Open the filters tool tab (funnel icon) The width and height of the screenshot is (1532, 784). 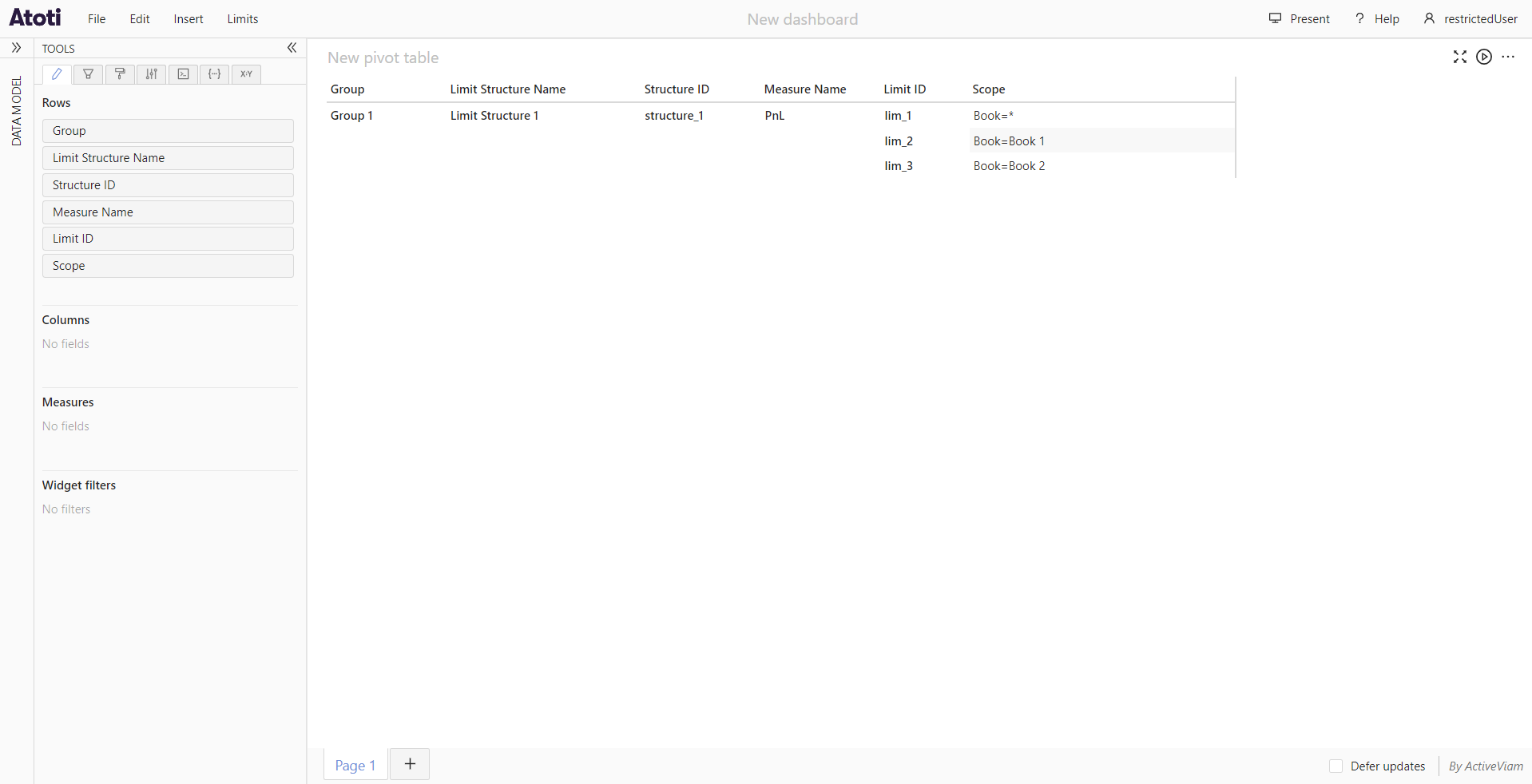[89, 74]
